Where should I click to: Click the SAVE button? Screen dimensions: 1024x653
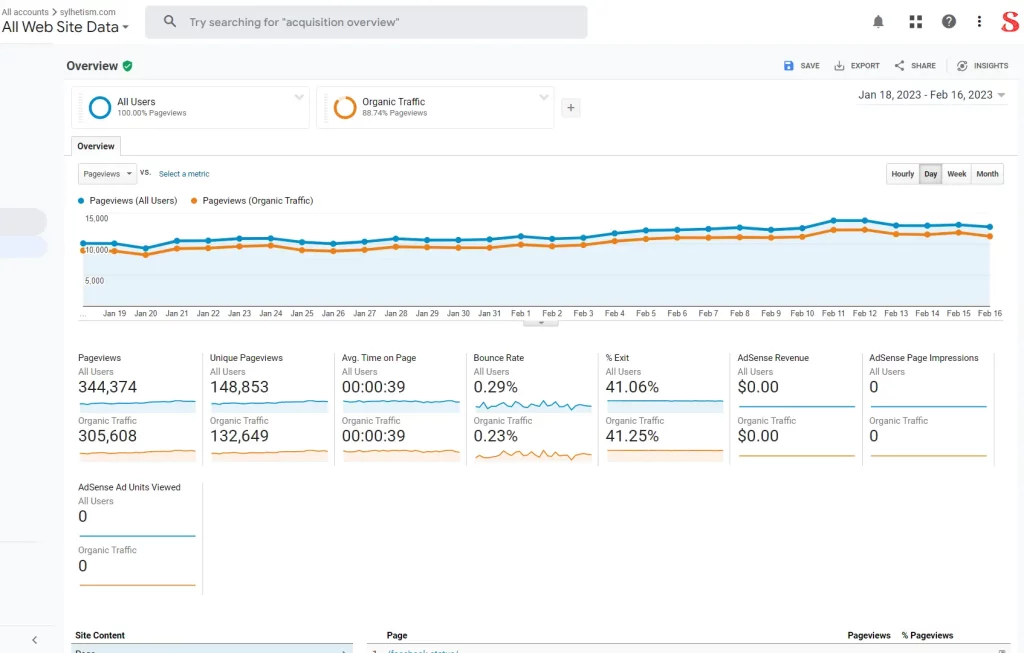click(801, 66)
